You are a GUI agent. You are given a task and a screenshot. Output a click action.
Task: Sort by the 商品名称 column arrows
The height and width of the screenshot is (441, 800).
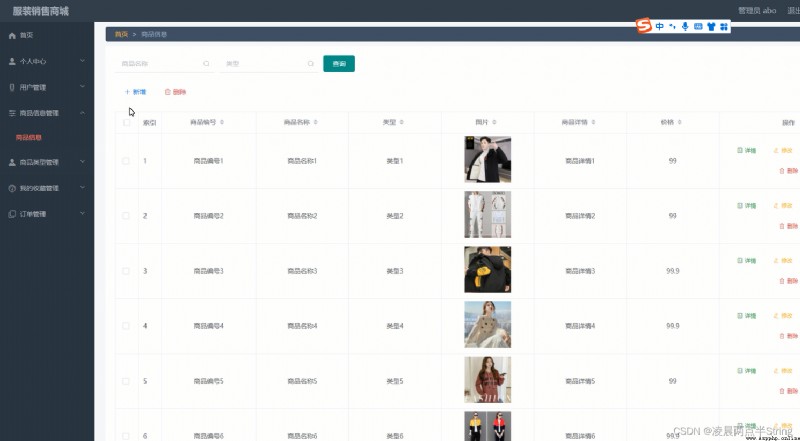point(315,122)
